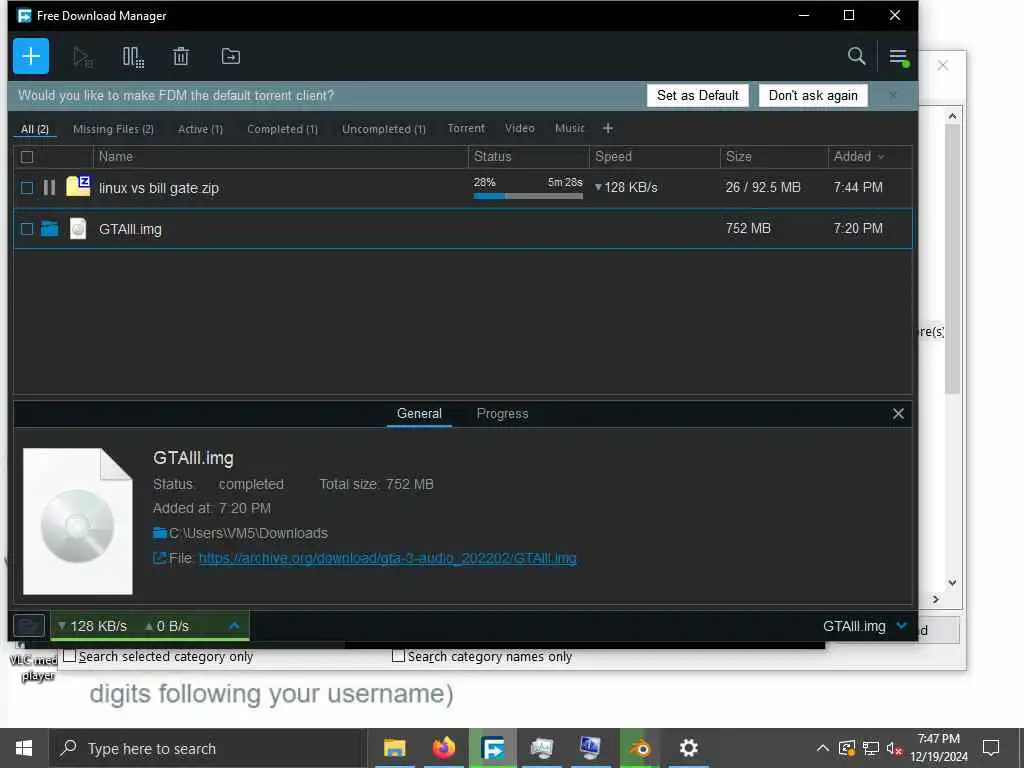Screen dimensions: 1024x768
Task: Switch to Music tag filter
Action: click(x=569, y=128)
